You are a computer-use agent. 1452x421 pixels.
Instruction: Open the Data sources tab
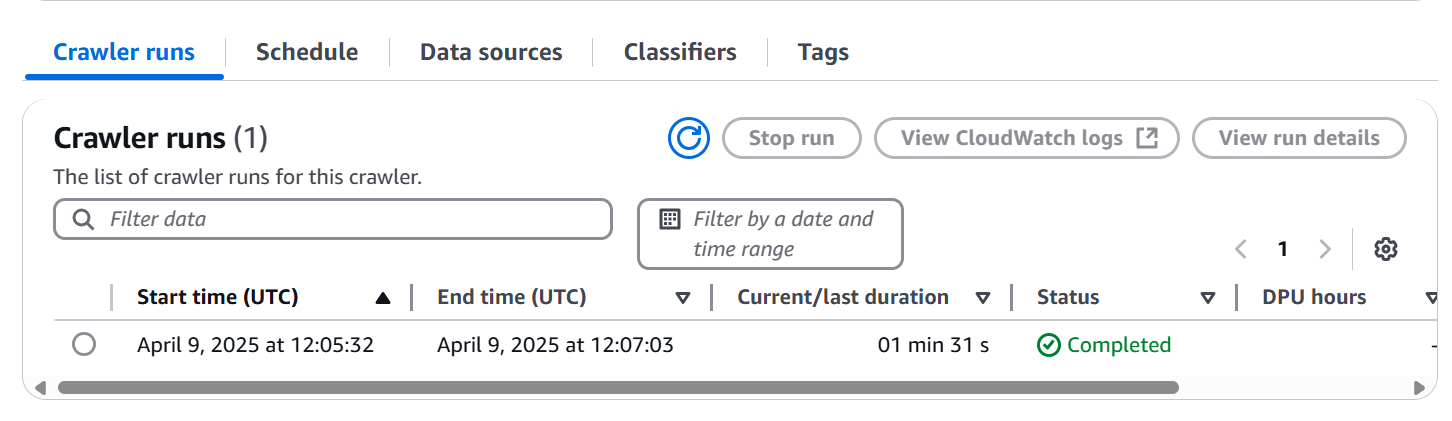491,52
